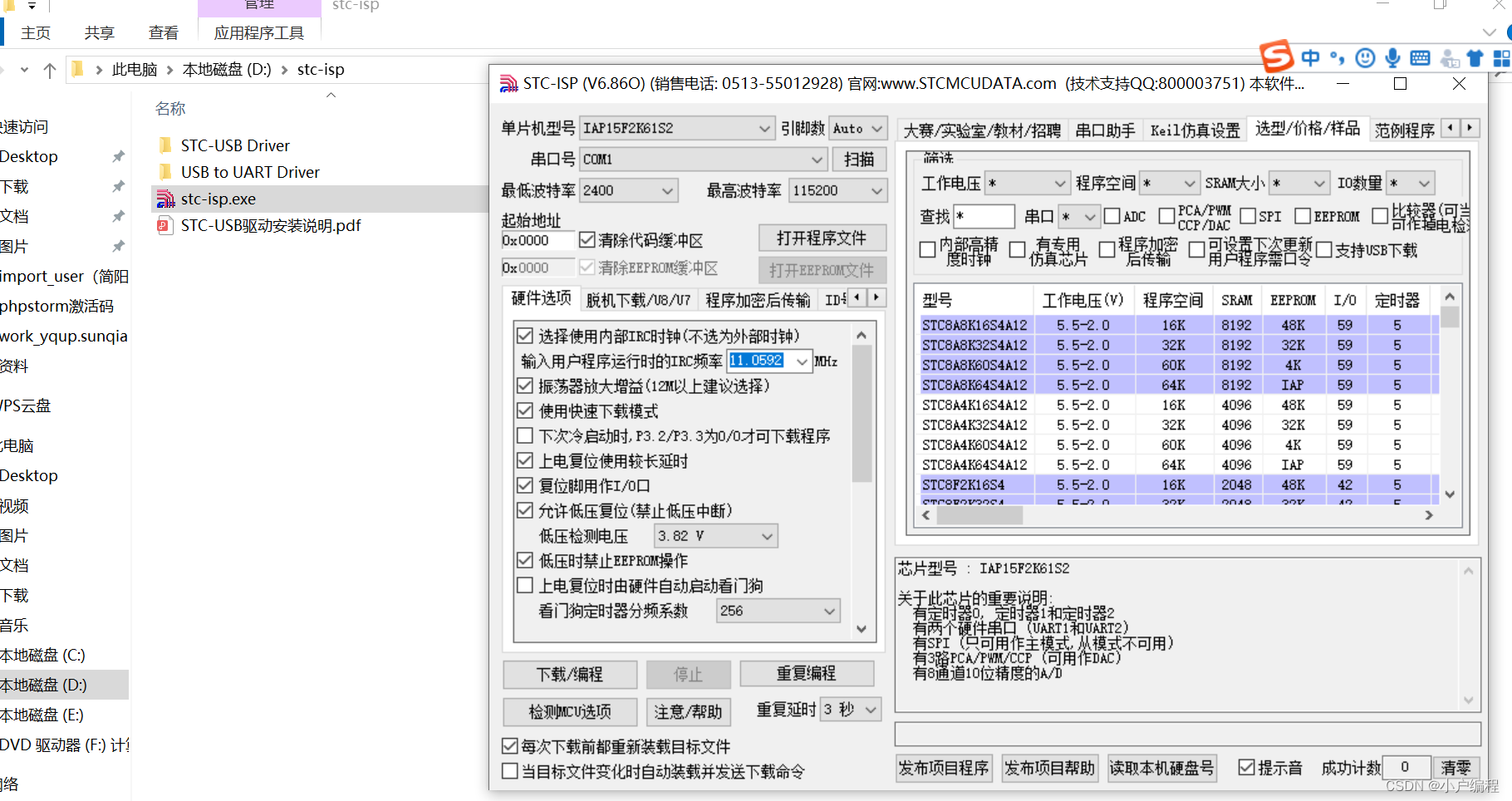
Task: Start Sogou voice input via microphone icon
Action: (x=1393, y=58)
